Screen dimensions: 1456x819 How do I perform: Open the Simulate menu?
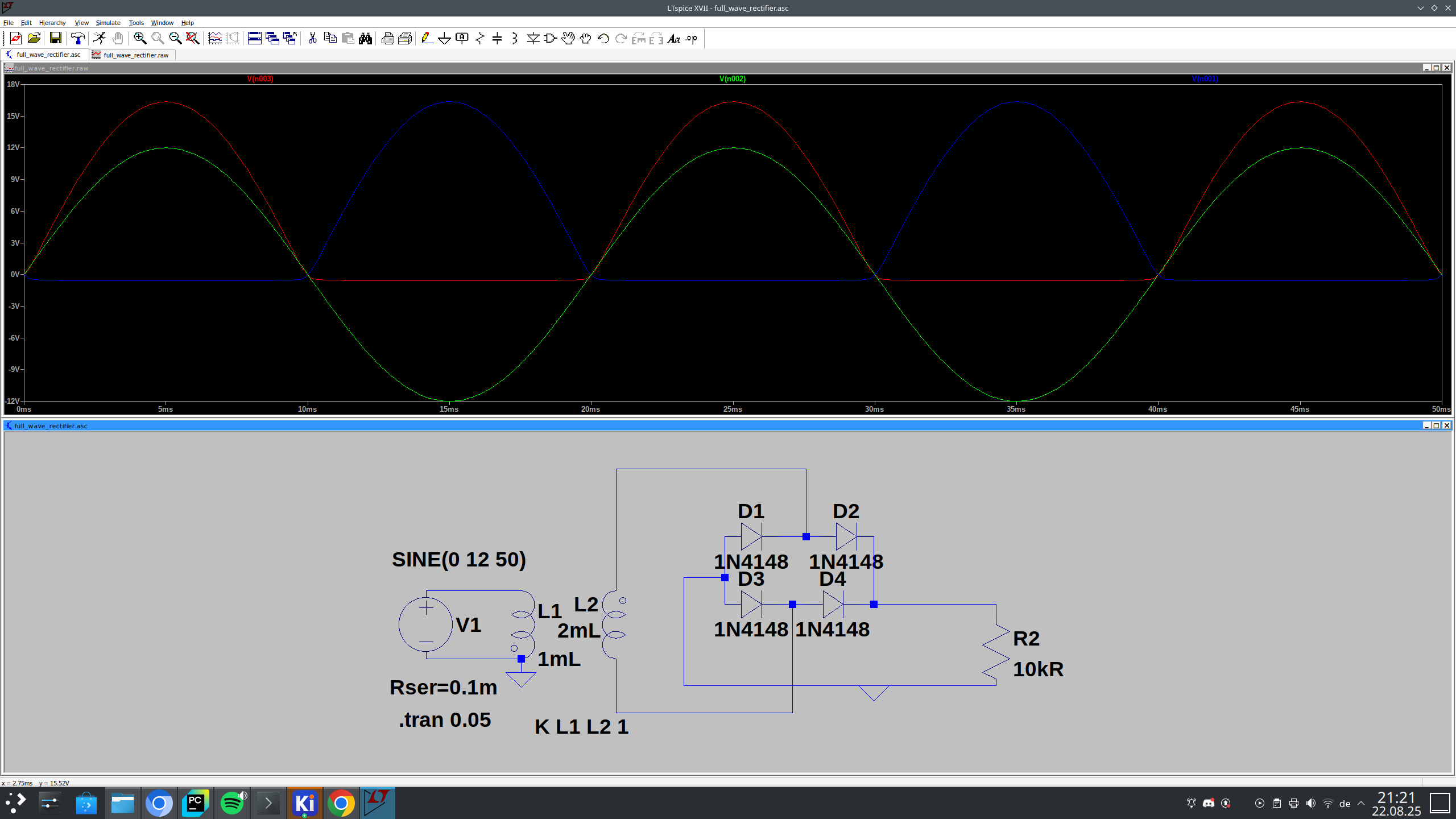(108, 23)
